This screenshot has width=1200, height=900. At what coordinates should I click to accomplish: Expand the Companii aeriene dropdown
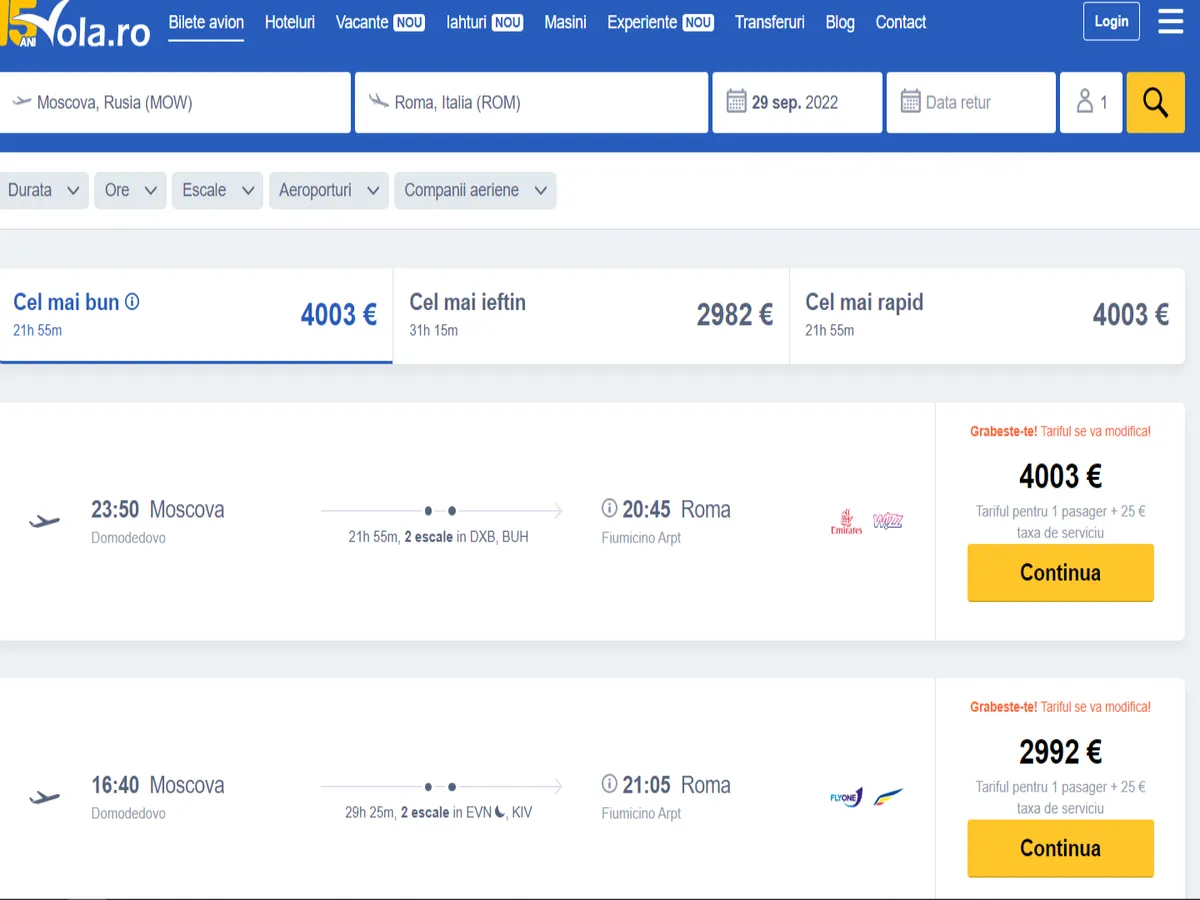(475, 190)
